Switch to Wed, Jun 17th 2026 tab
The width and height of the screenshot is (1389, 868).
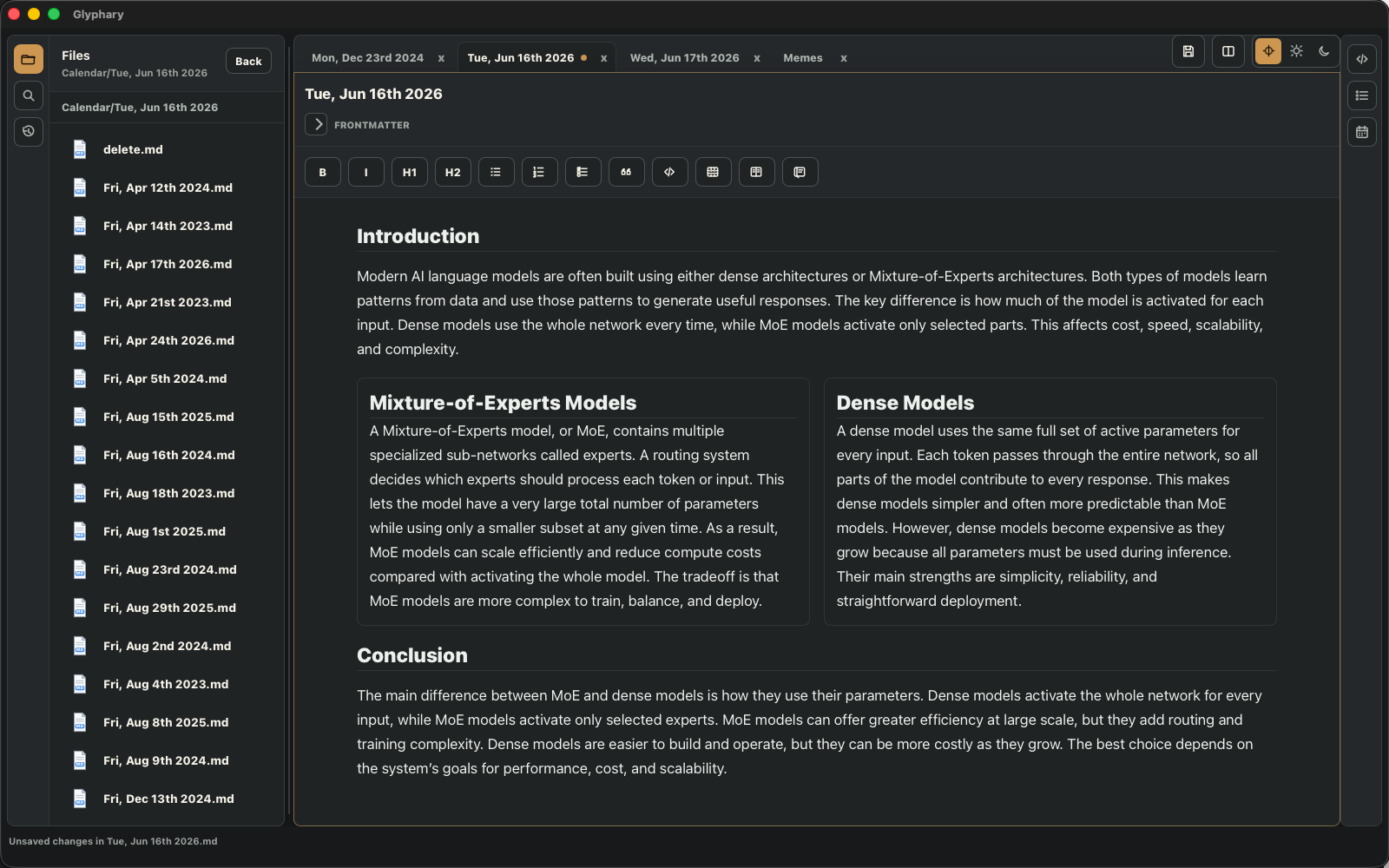click(685, 58)
